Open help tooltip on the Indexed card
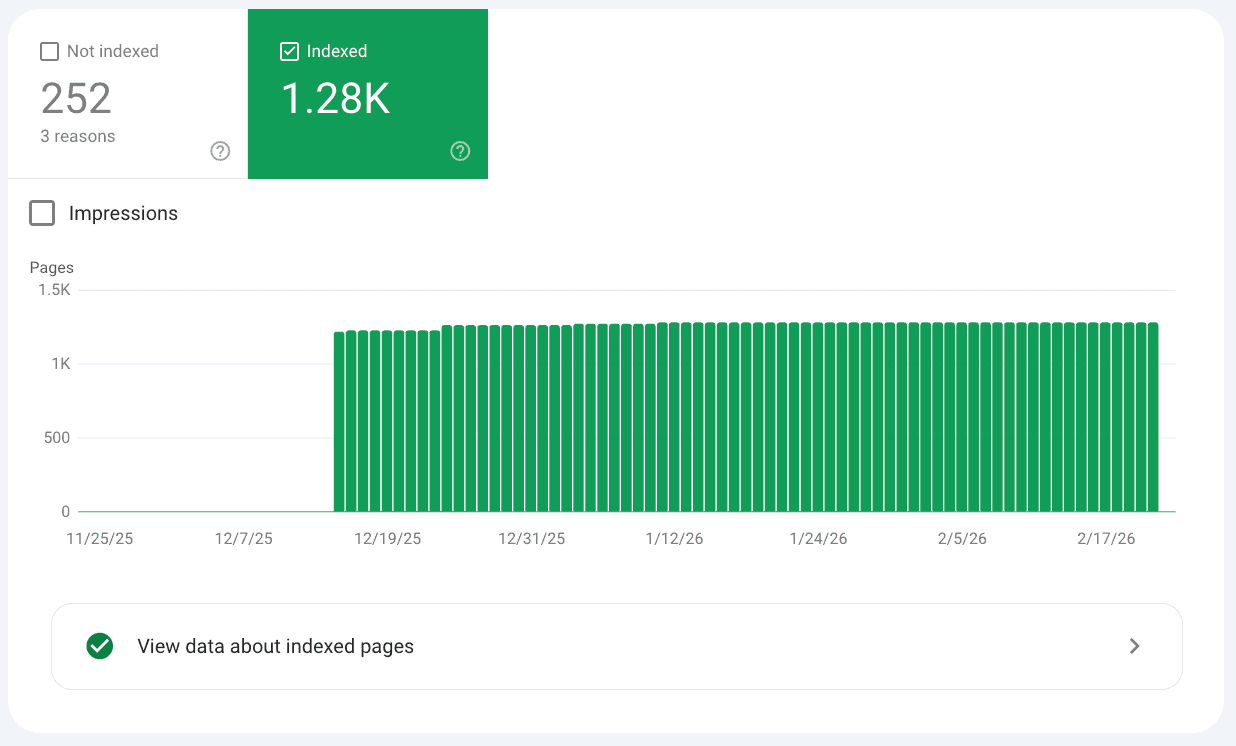This screenshot has height=746, width=1236. (x=460, y=151)
